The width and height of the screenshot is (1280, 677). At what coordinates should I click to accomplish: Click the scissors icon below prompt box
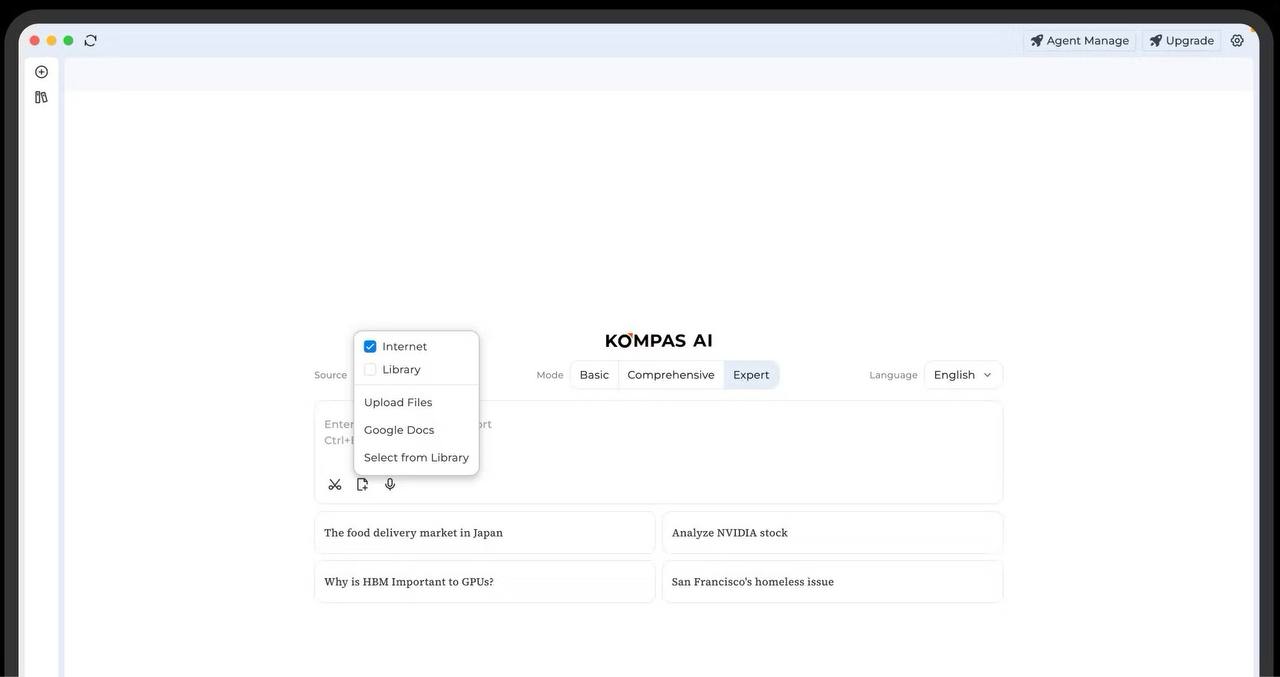pyautogui.click(x=335, y=485)
